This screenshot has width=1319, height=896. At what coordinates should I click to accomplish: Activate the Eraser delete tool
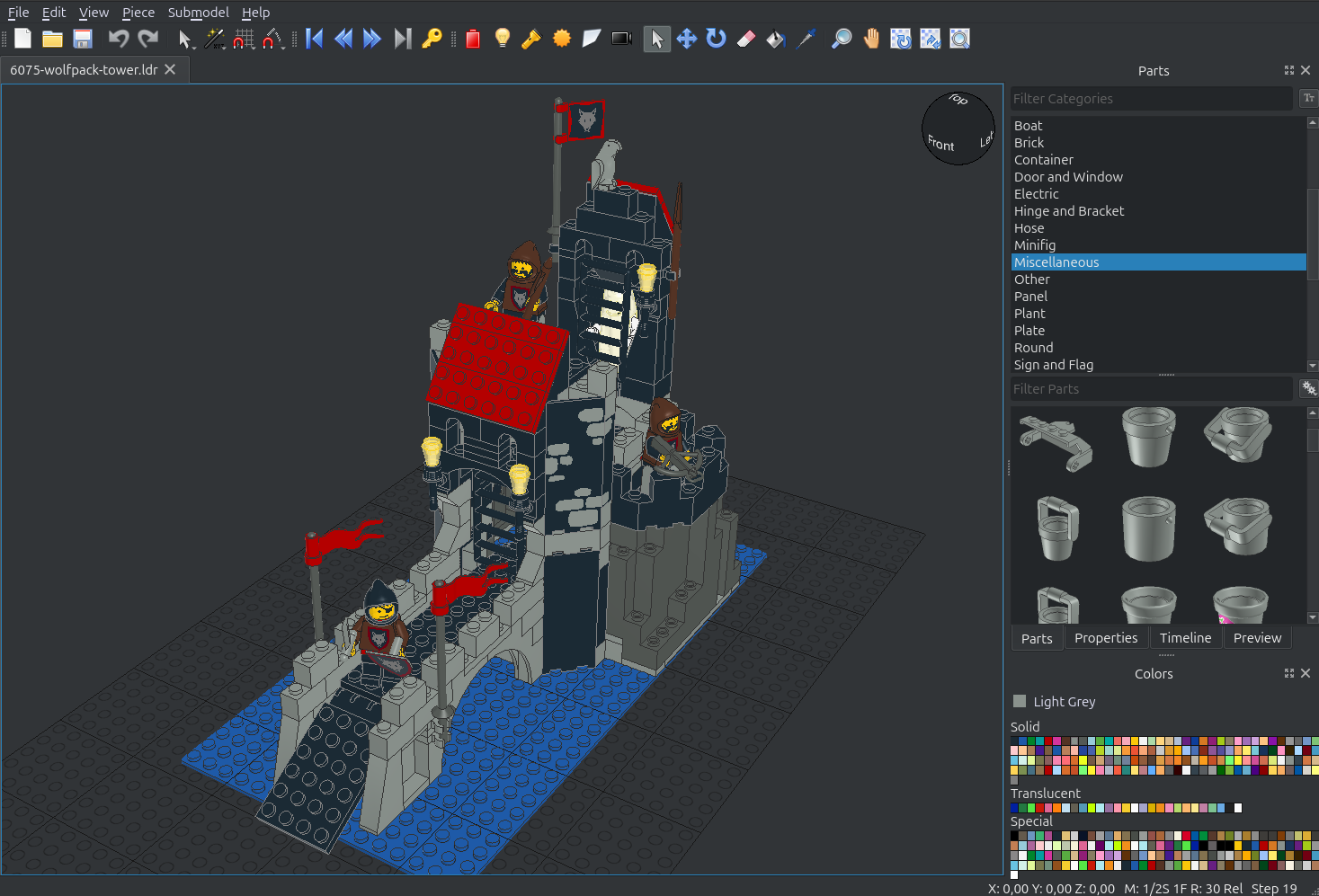745,39
